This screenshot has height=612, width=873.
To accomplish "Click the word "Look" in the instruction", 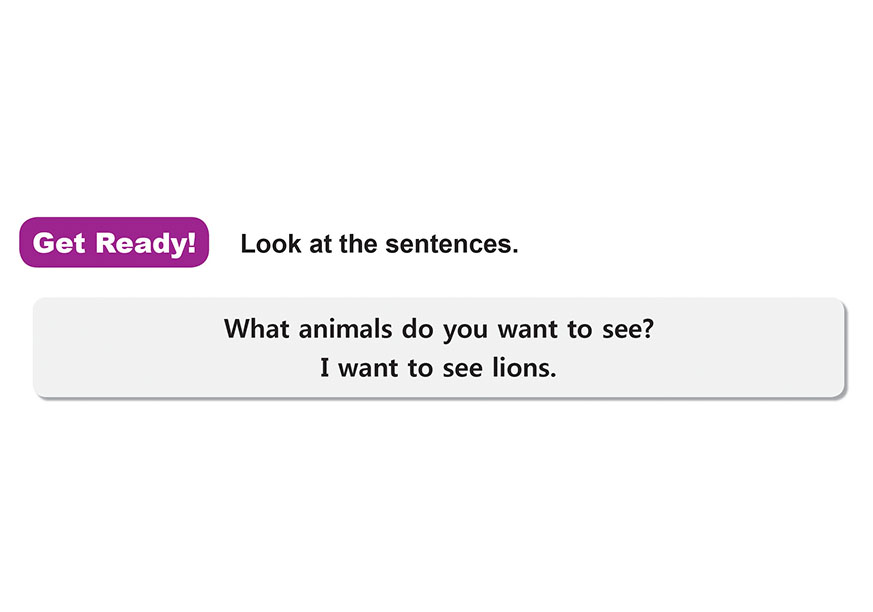I will point(271,244).
